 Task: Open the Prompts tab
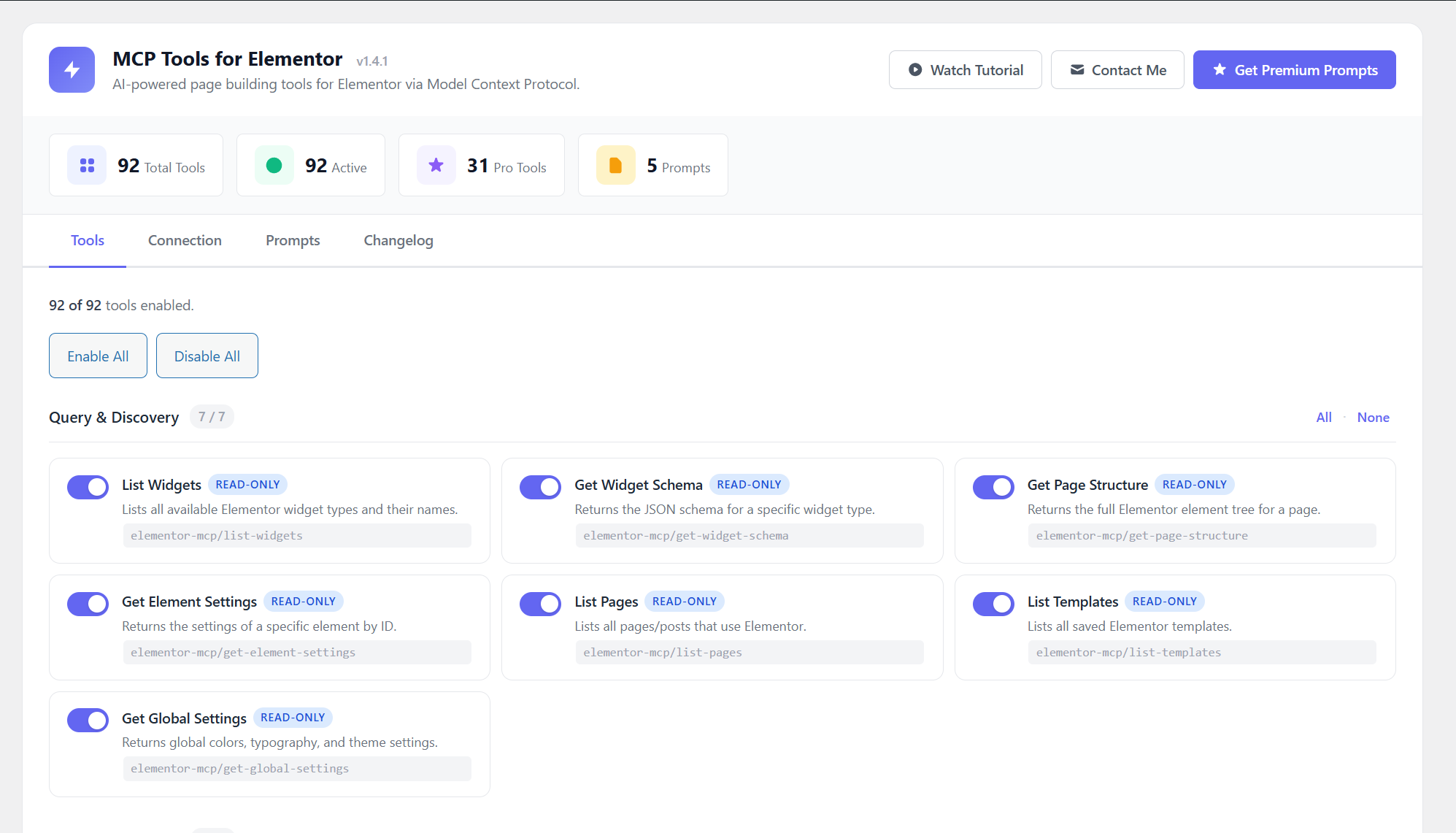coord(293,240)
